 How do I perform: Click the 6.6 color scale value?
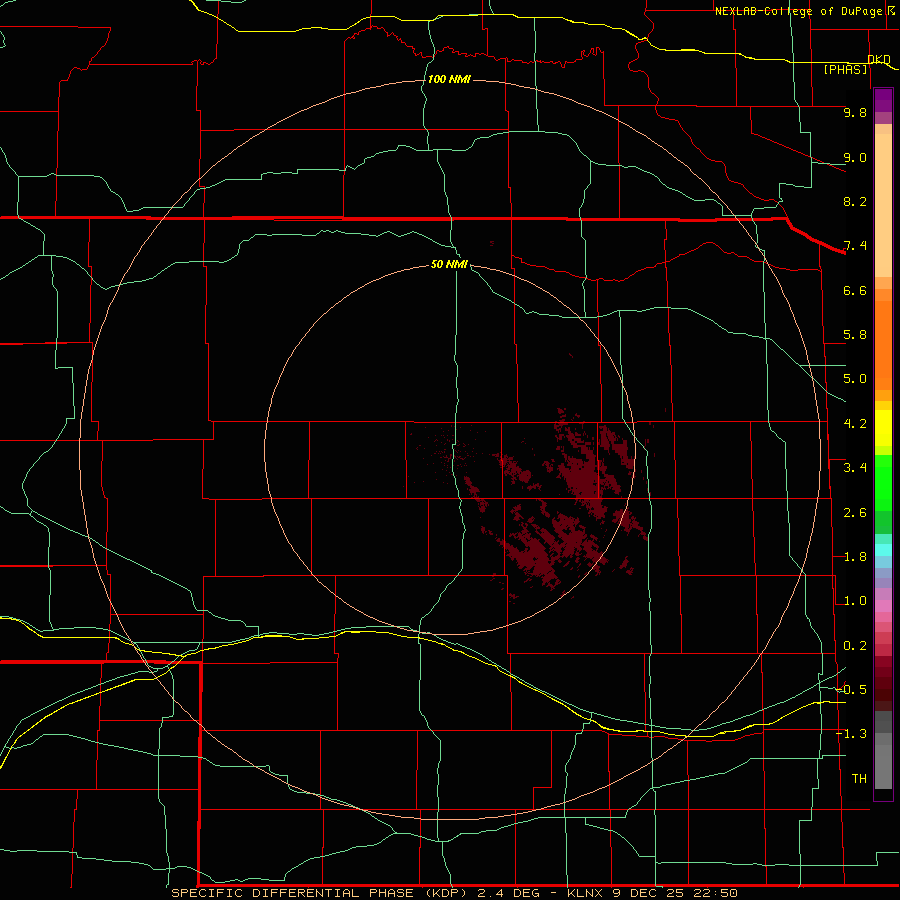pyautogui.click(x=855, y=290)
